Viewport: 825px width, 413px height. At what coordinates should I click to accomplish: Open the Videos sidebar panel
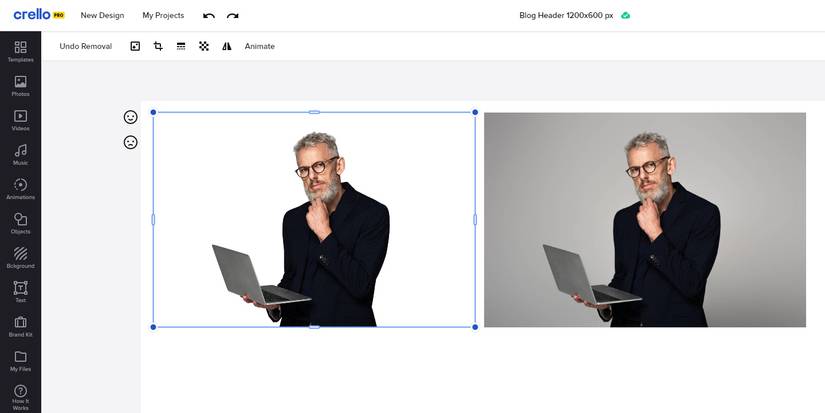point(21,120)
